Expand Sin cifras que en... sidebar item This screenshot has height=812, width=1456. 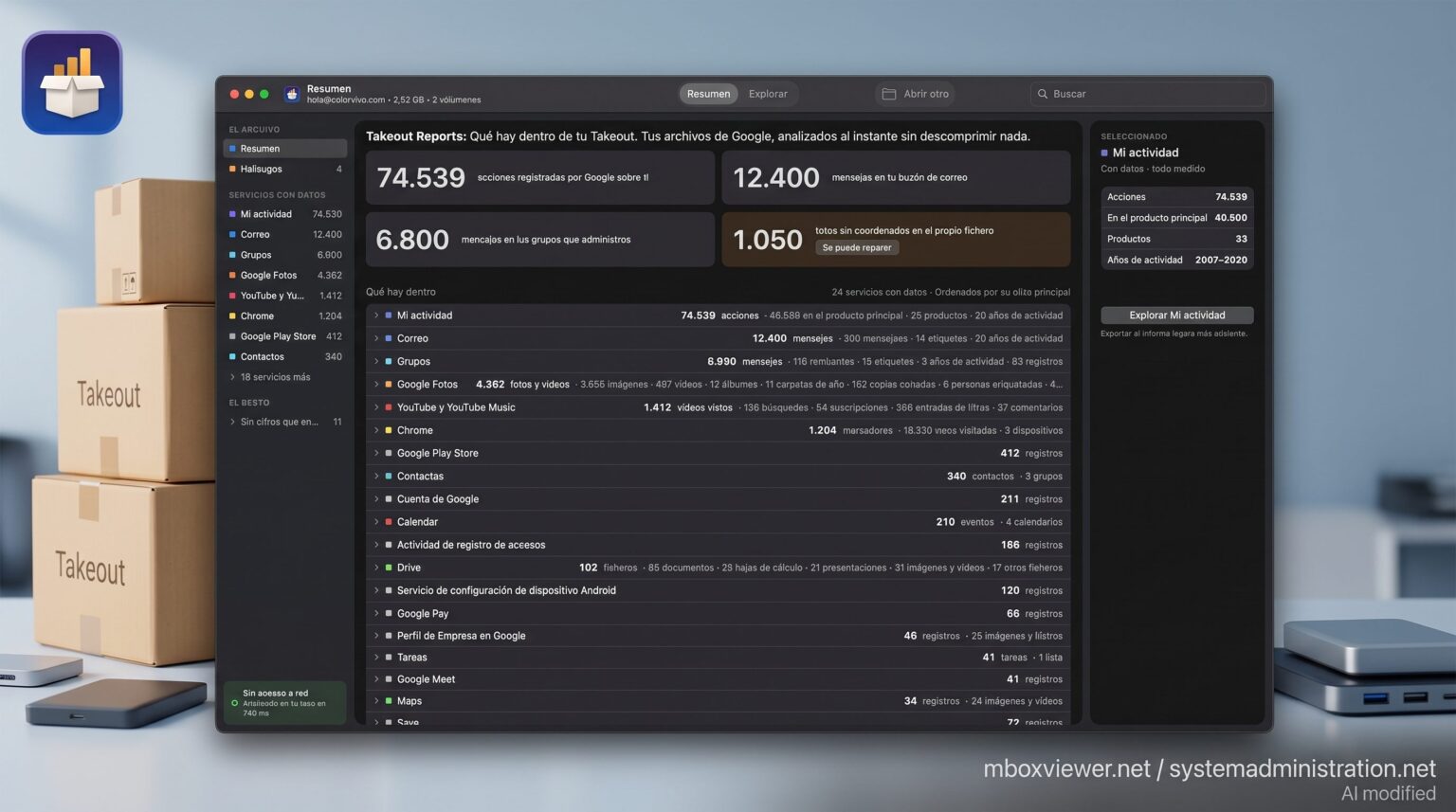(285, 422)
